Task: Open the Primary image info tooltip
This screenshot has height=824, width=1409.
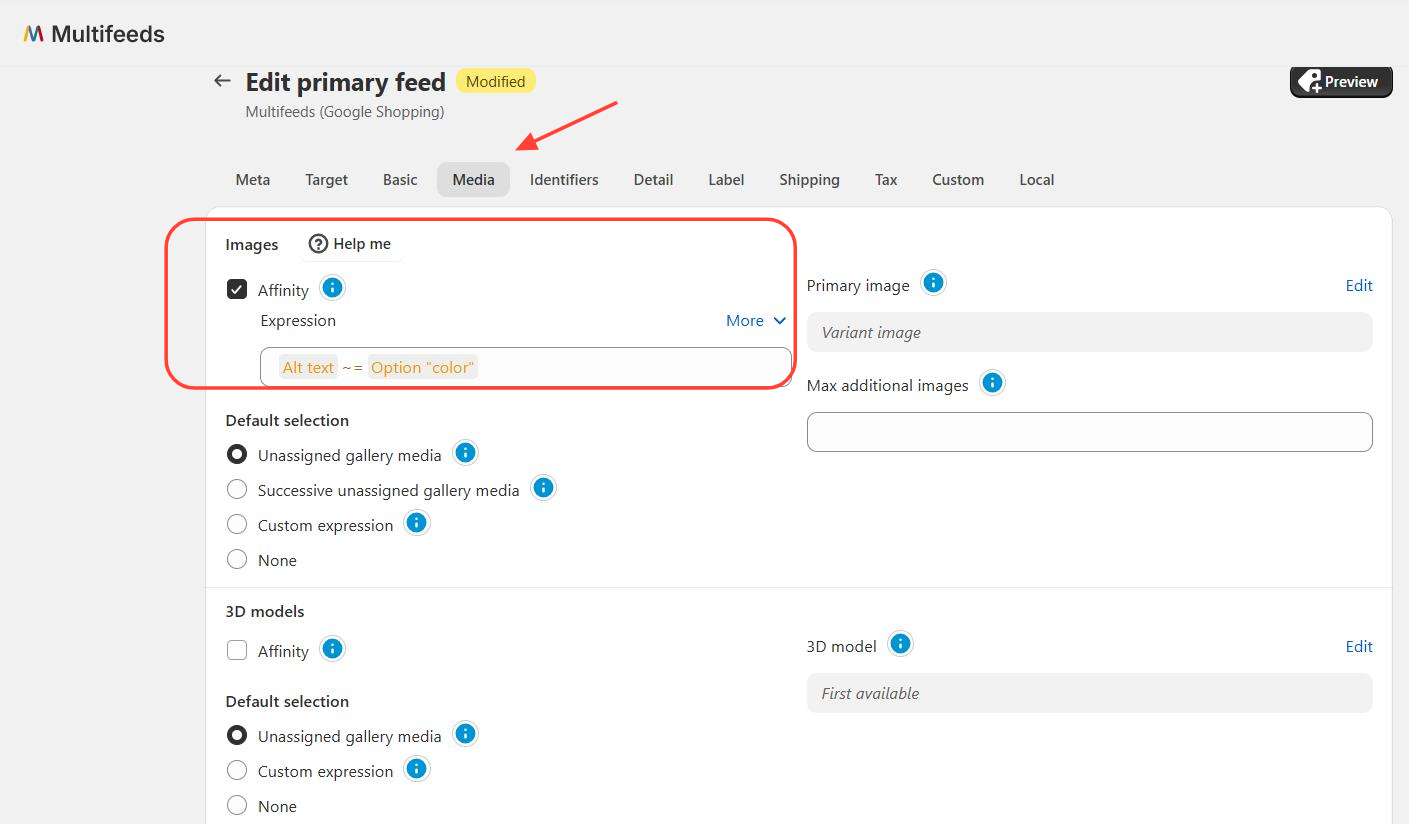Action: click(933, 283)
